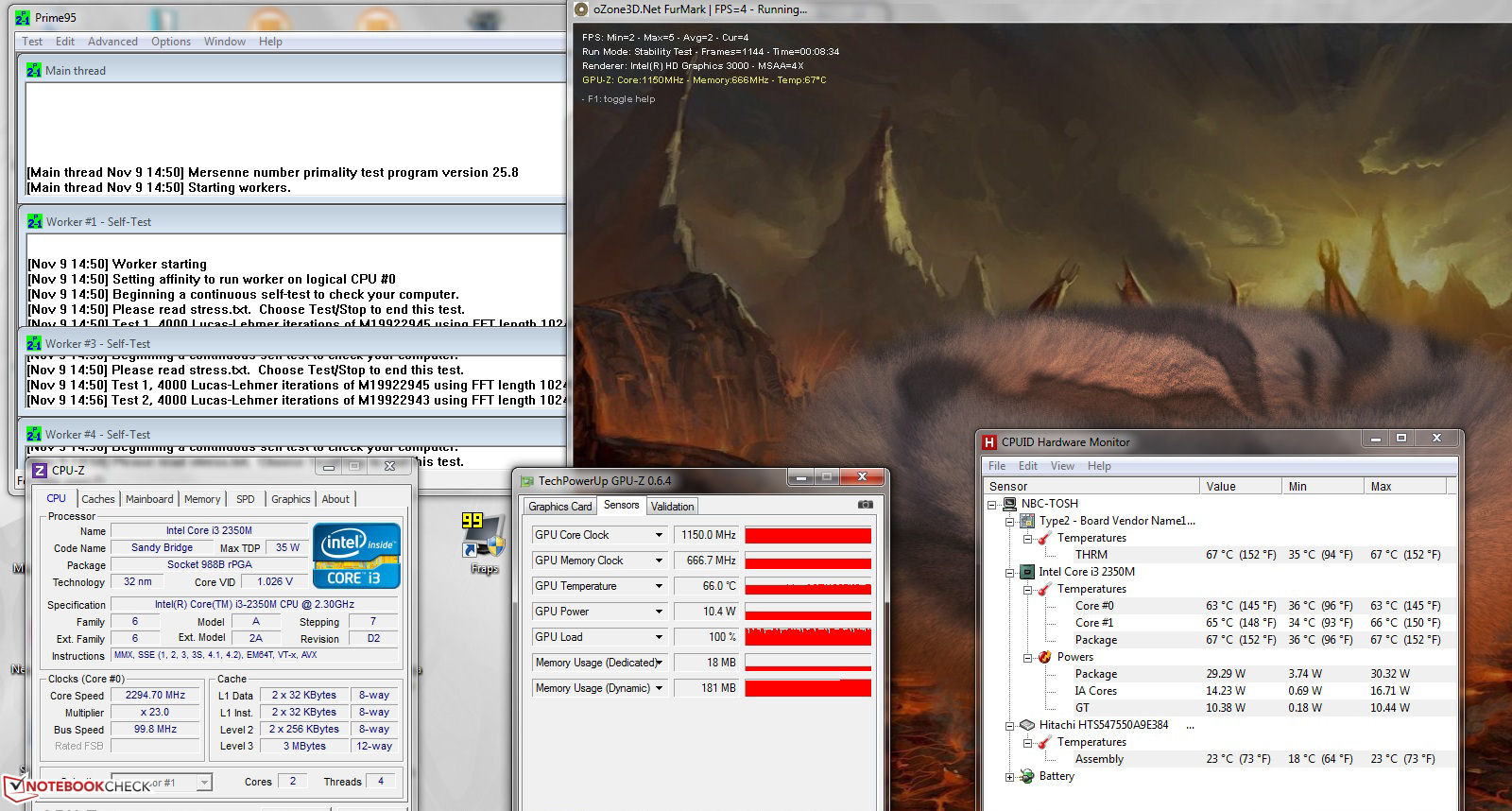1512x811 pixels.
Task: Click the GPU Load history graph
Action: (x=808, y=637)
